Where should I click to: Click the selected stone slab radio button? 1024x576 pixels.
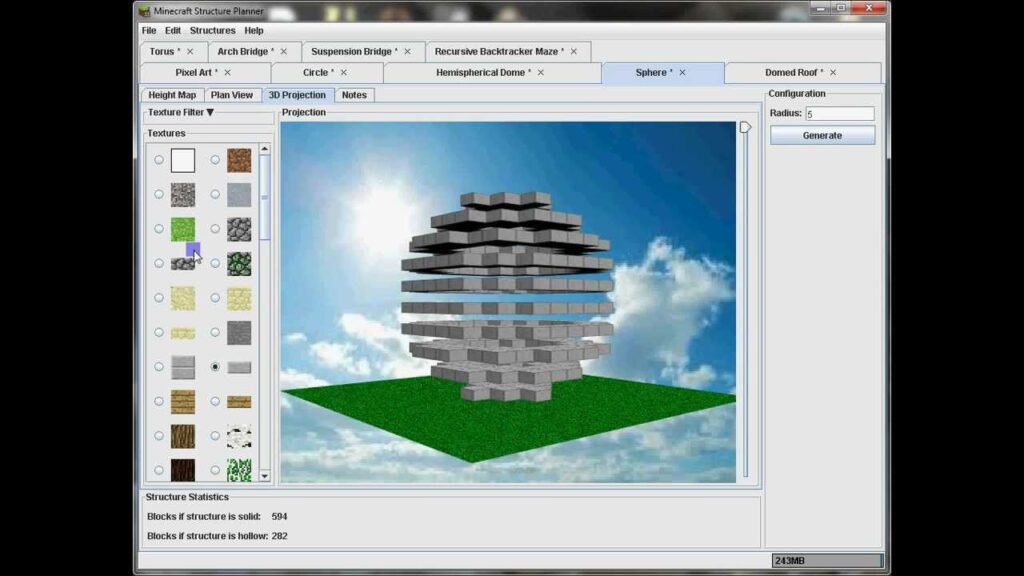point(215,367)
